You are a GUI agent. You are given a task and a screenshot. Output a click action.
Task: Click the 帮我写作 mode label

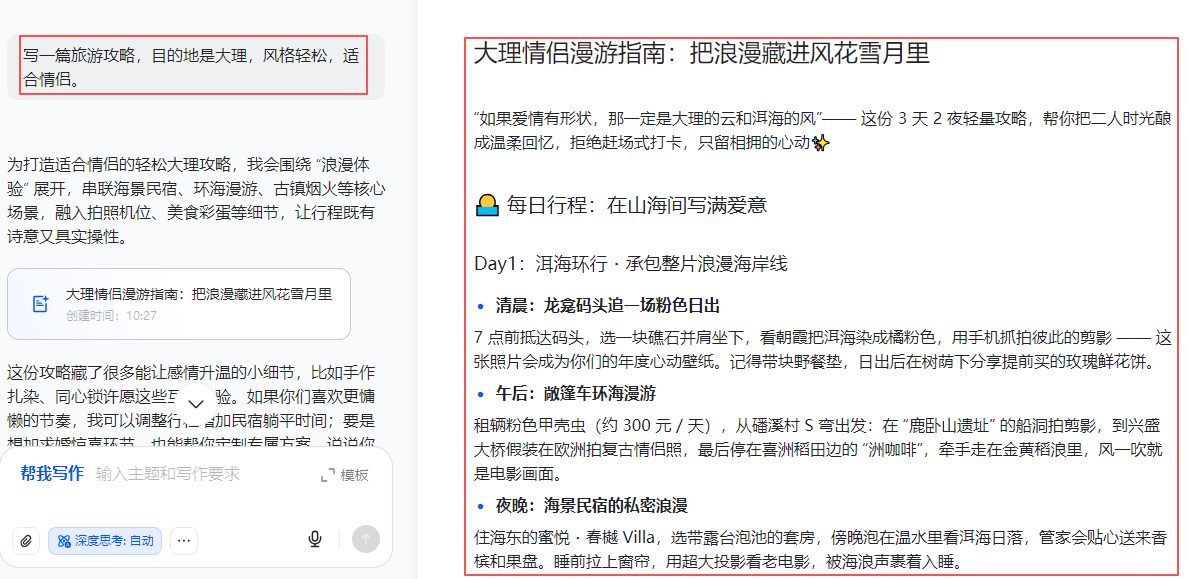[x=52, y=474]
